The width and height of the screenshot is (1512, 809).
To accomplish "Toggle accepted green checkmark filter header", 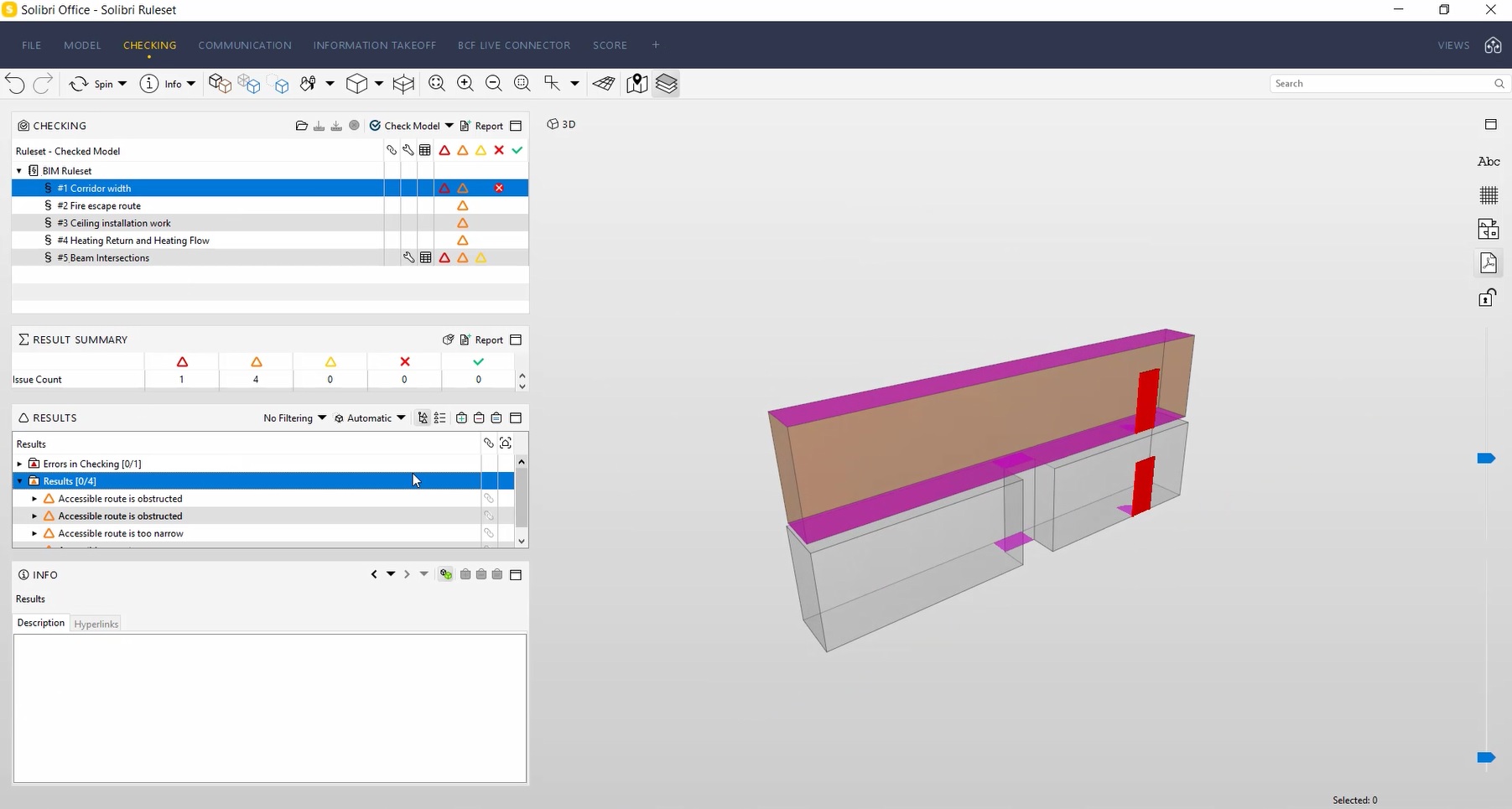I will (x=517, y=150).
